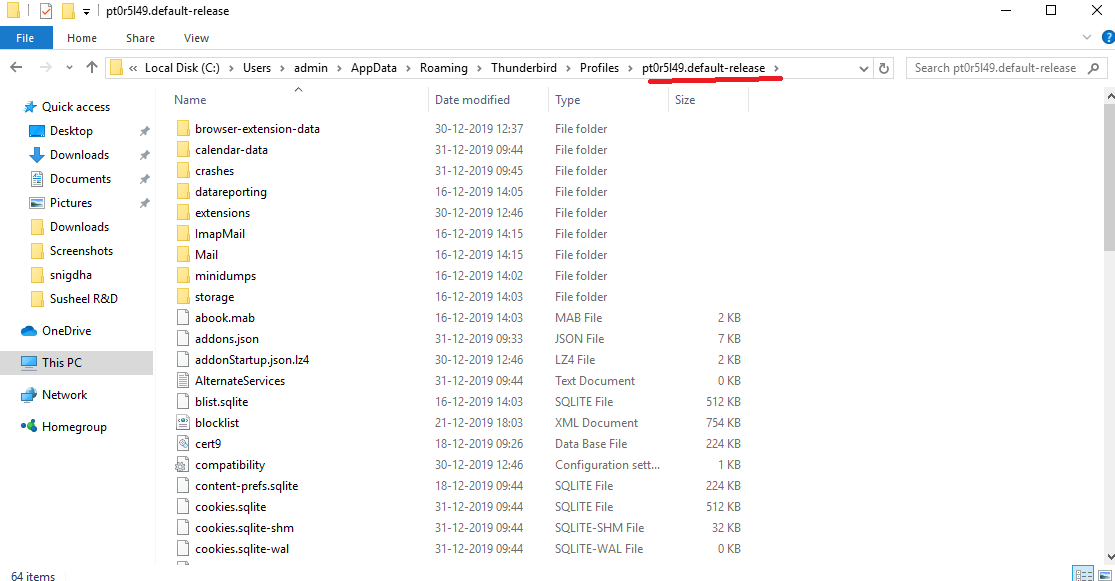Select the cookies.sqlite file name
The image size is (1115, 581).
[x=230, y=507]
